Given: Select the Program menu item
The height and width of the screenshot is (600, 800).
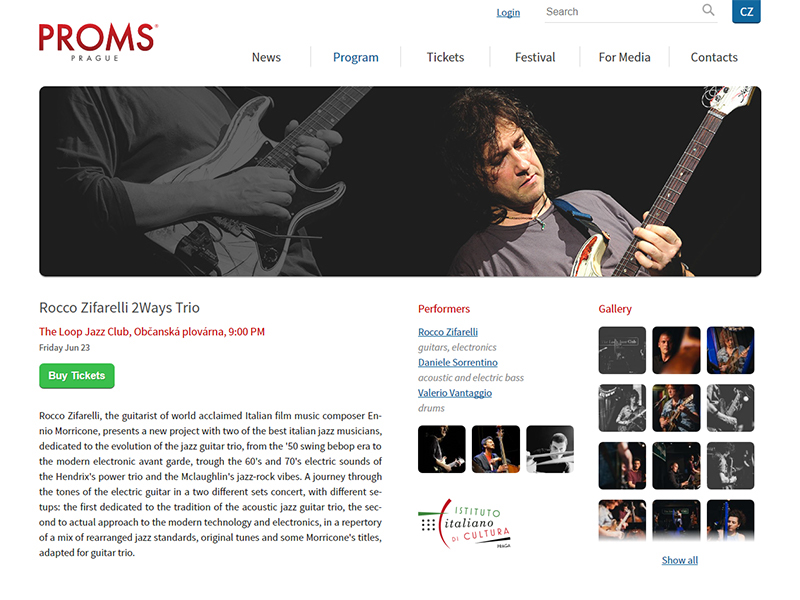Looking at the screenshot, I should coord(356,57).
